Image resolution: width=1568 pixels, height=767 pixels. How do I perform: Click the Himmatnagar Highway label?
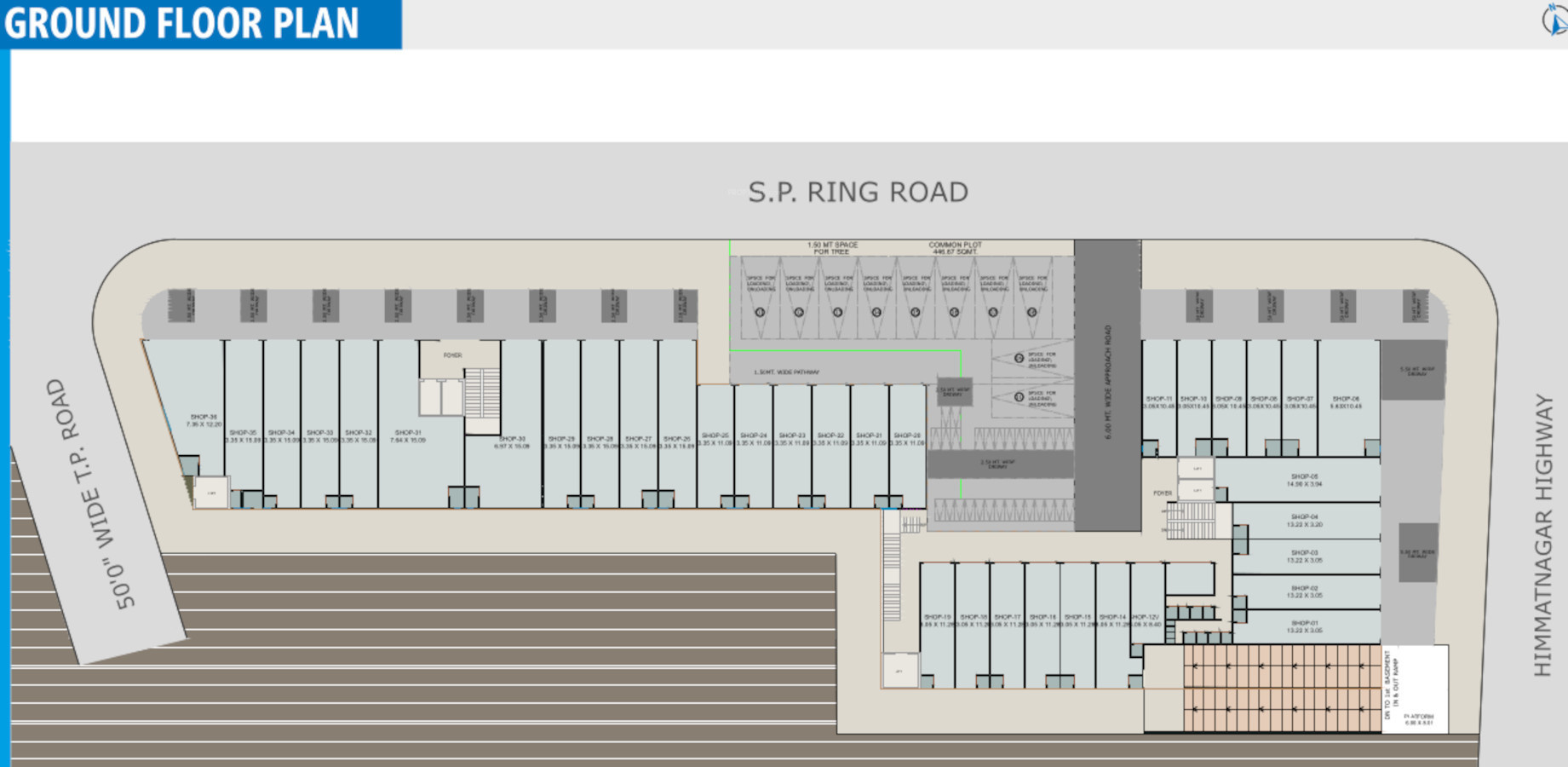[x=1542, y=535]
